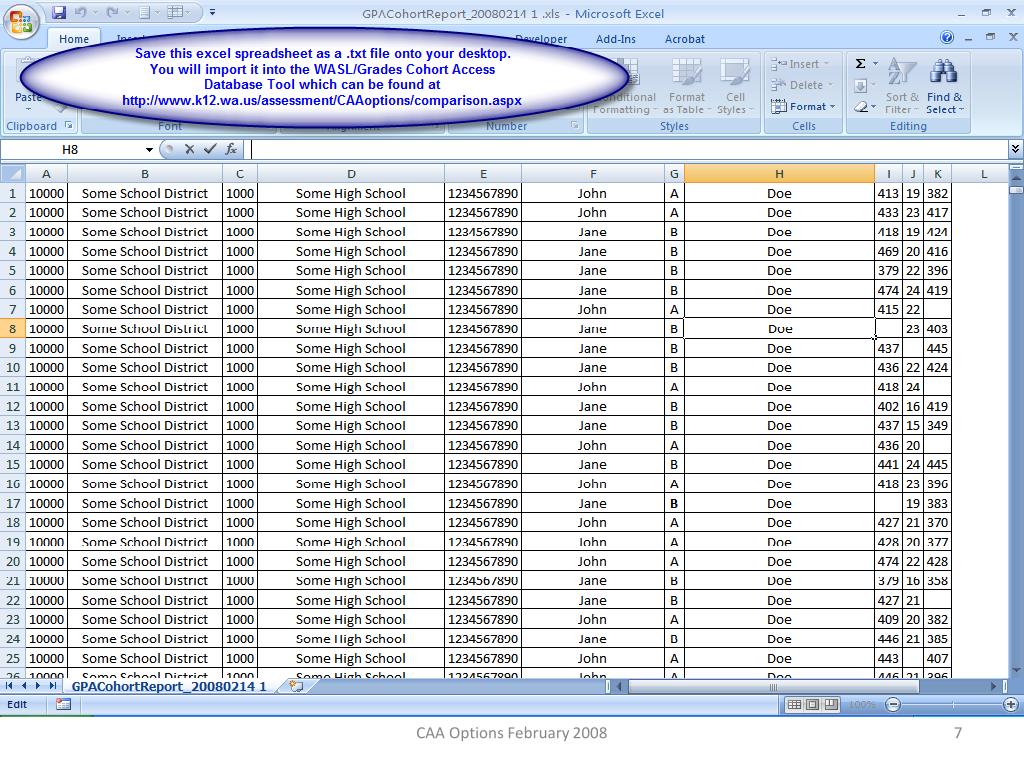Image resolution: width=1024 pixels, height=768 pixels.
Task: Open the Home ribbon tab
Action: [x=74, y=39]
